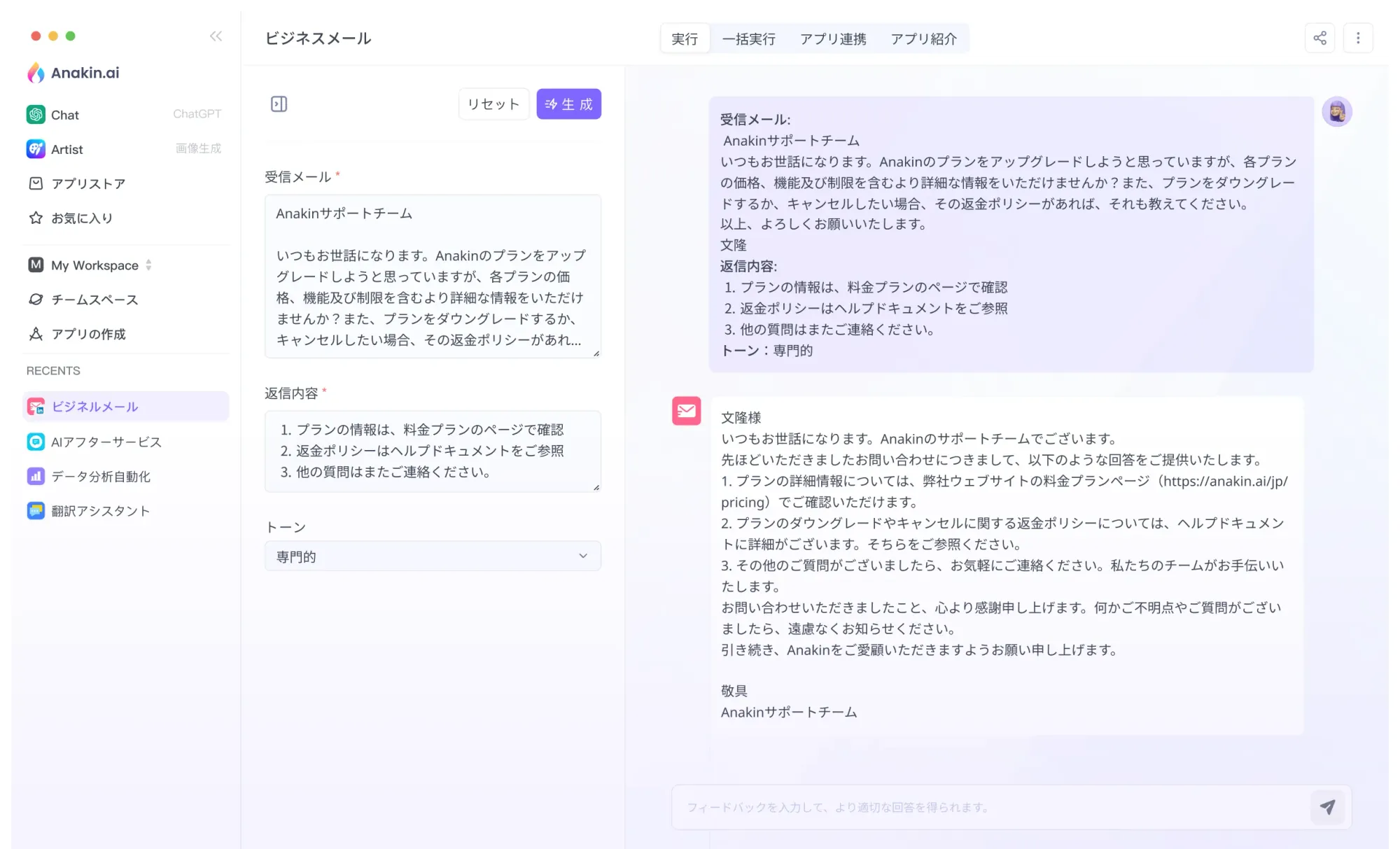Open the Artist image generation icon
Screen dimensions: 1400x849
(36, 148)
